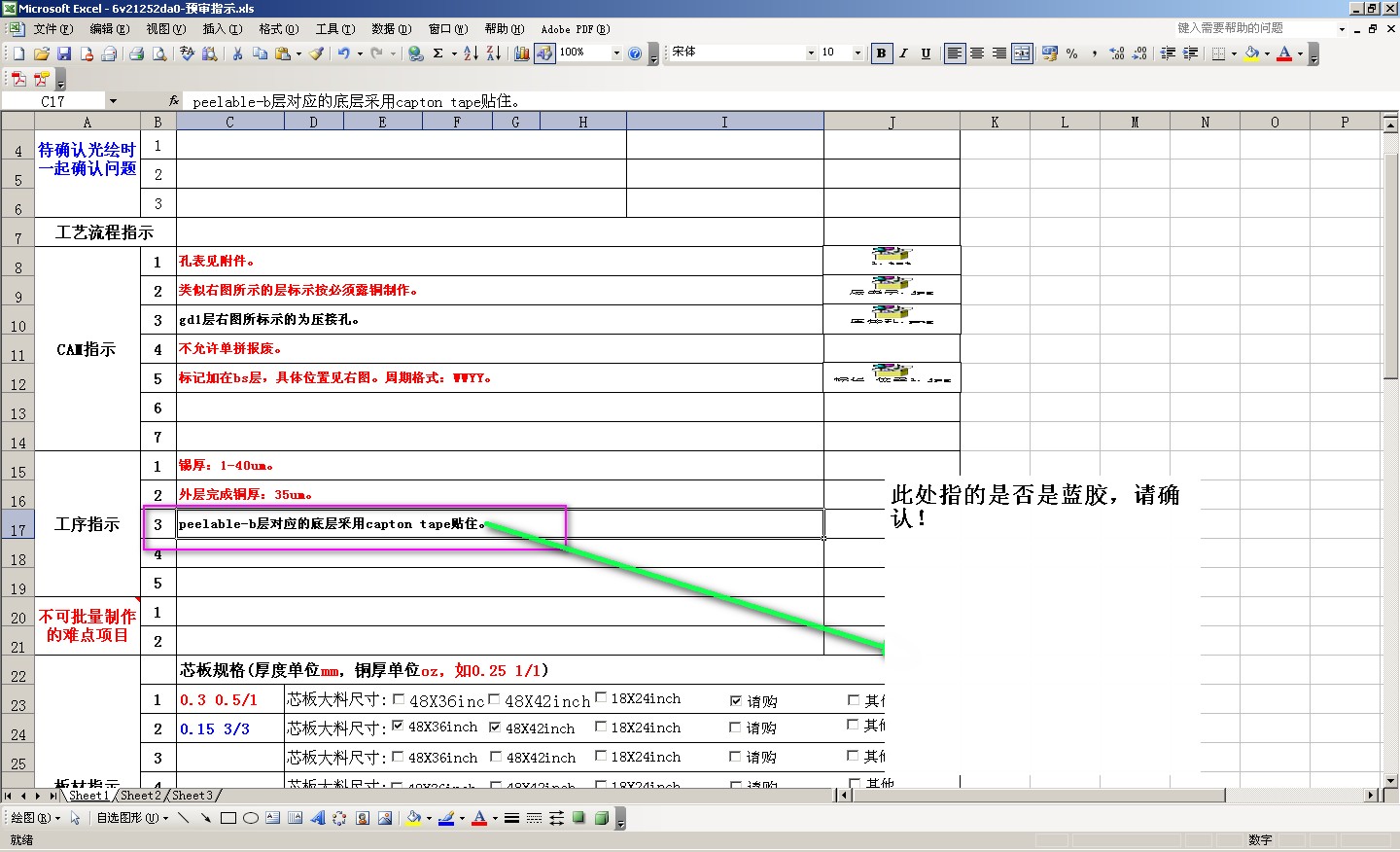Image resolution: width=1400 pixels, height=852 pixels.
Task: Expand the Undo history arrow
Action: pyautogui.click(x=359, y=53)
